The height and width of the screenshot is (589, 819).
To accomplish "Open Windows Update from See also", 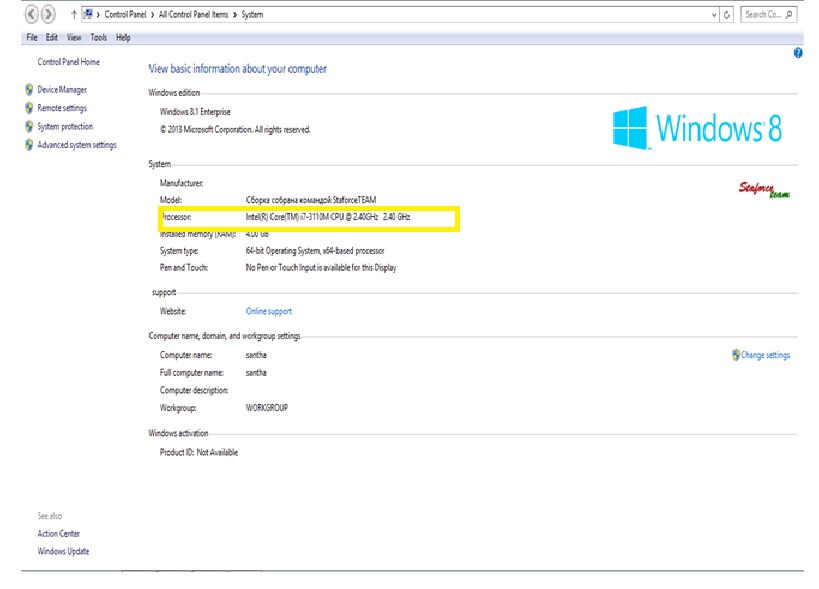I will tap(63, 551).
